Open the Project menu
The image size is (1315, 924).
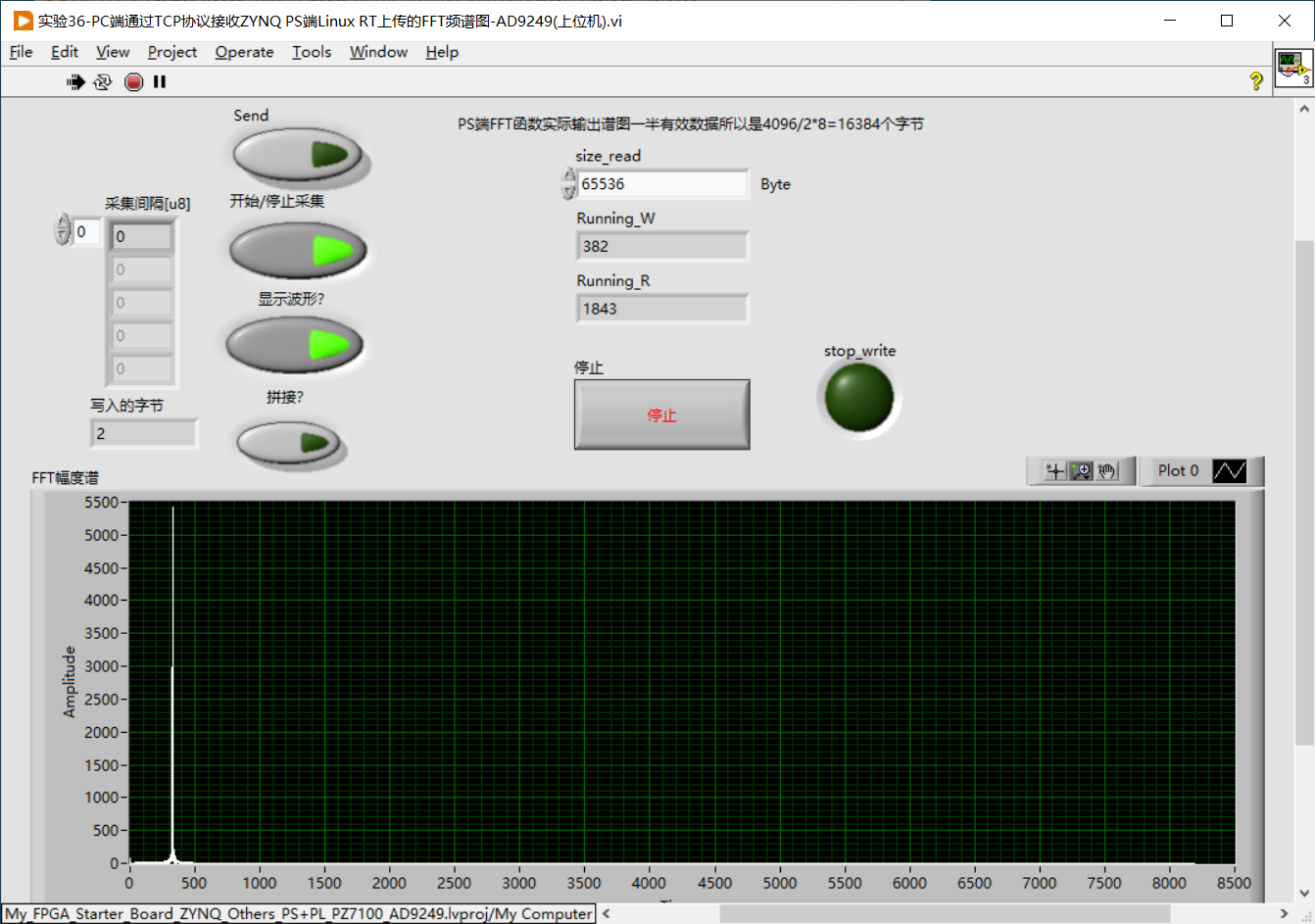pyautogui.click(x=172, y=52)
